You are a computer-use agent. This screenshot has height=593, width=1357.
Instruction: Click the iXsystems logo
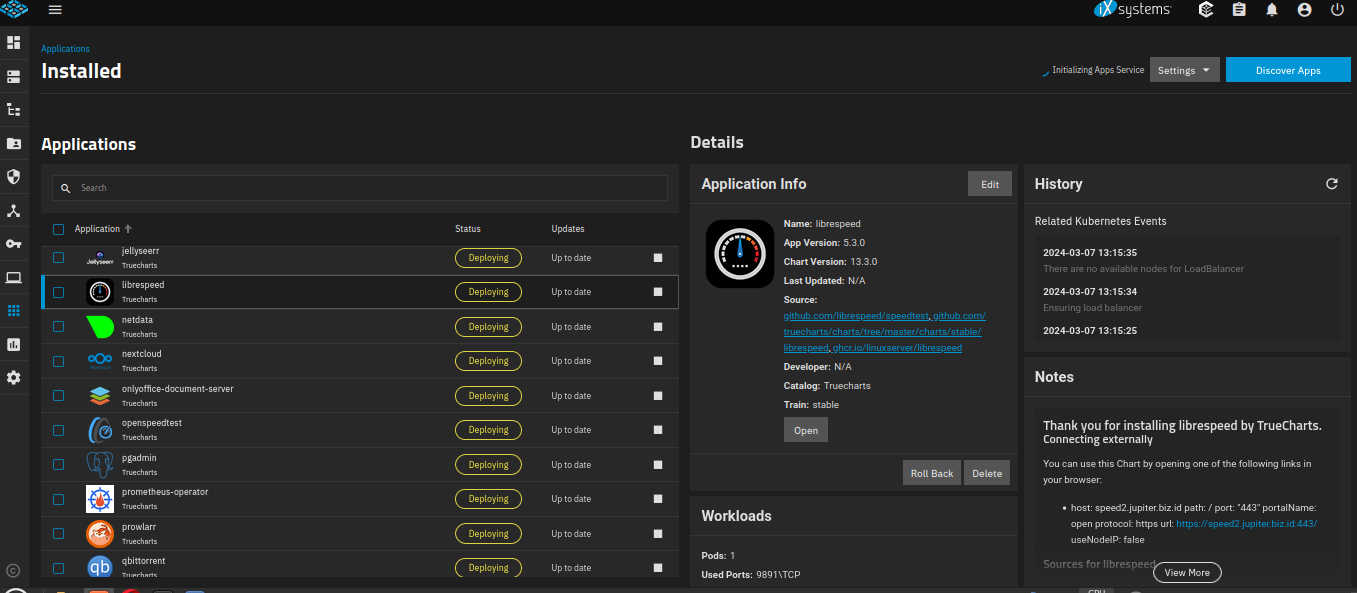[x=1131, y=10]
